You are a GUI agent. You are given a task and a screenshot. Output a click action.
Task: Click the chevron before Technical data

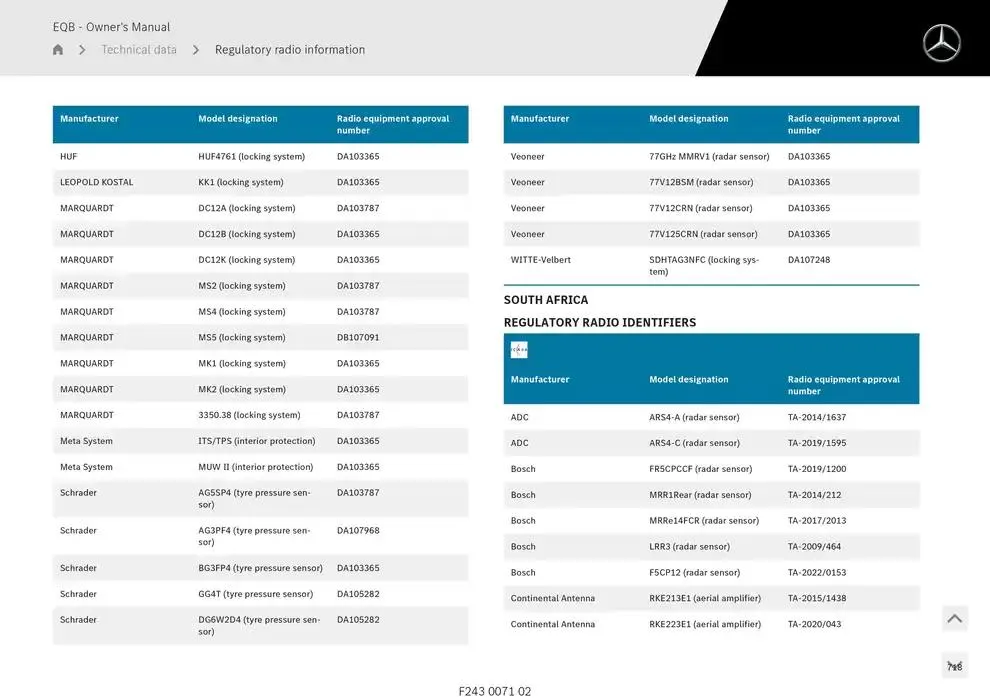pos(82,50)
